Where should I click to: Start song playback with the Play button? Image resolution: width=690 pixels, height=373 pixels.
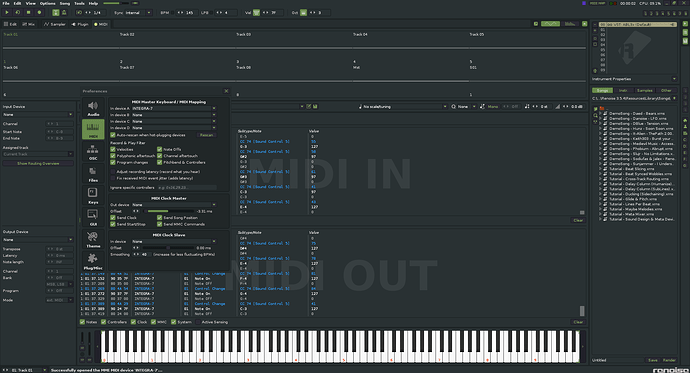pos(7,12)
